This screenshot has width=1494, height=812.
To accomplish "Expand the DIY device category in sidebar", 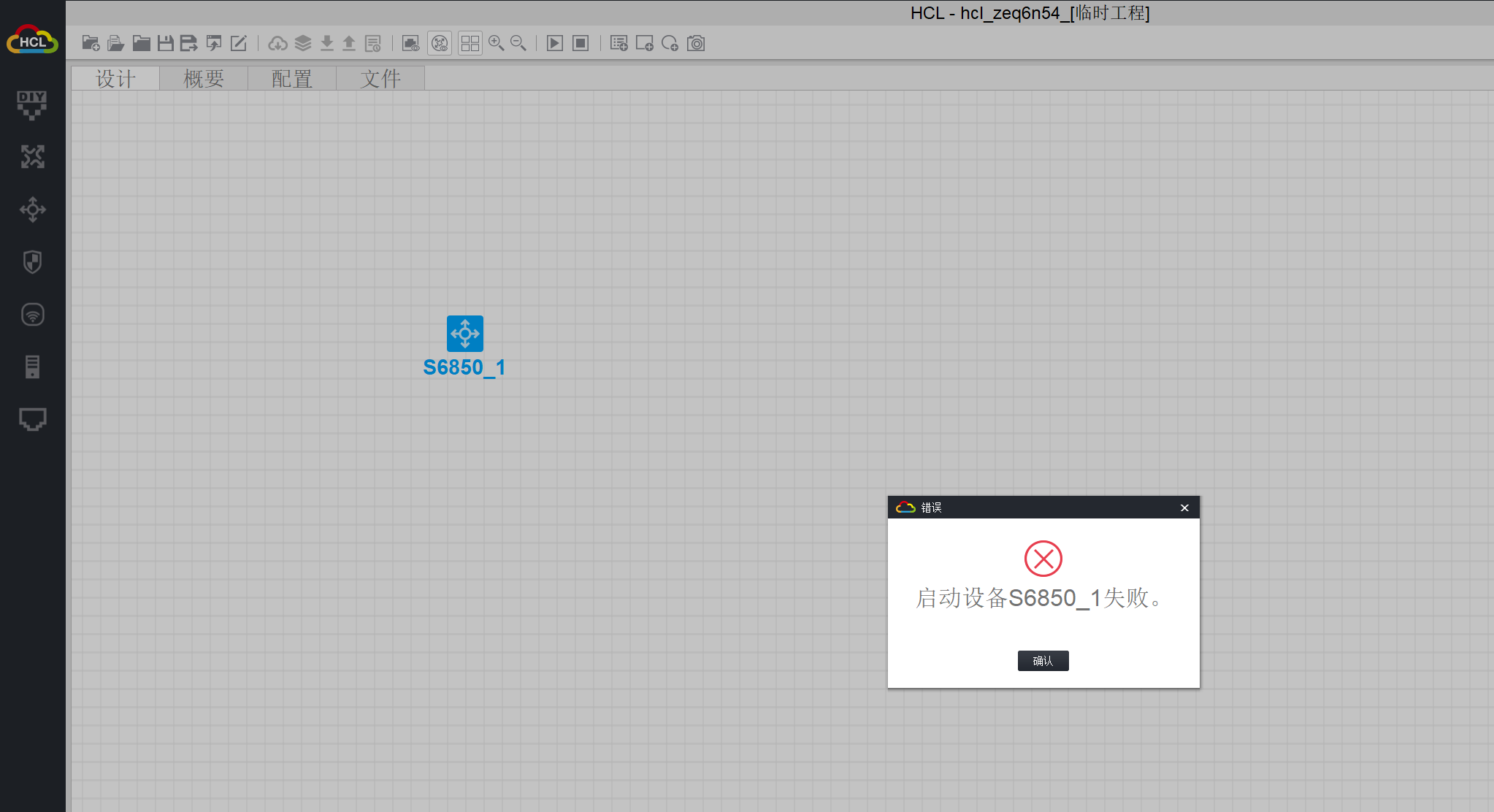I will pos(32,104).
